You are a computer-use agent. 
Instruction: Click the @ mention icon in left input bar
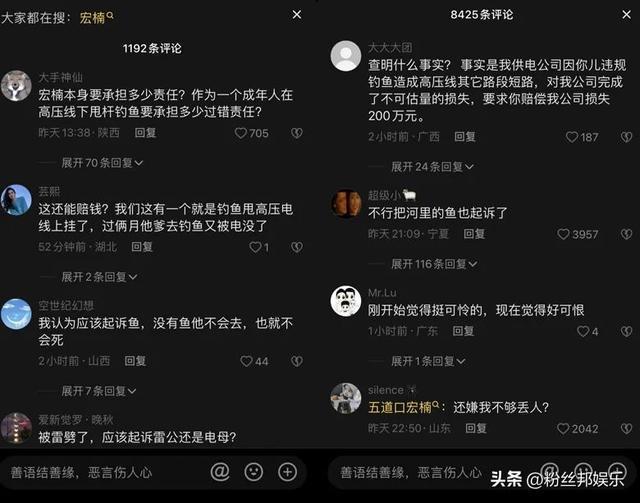(x=220, y=472)
